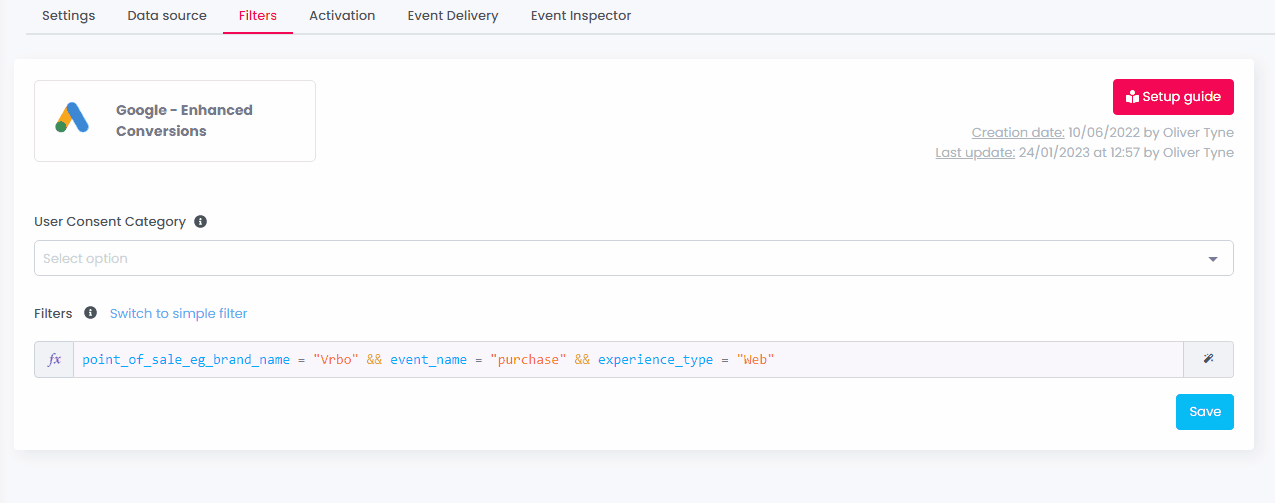Click the Google - Enhanced Conversions title

tap(184, 120)
